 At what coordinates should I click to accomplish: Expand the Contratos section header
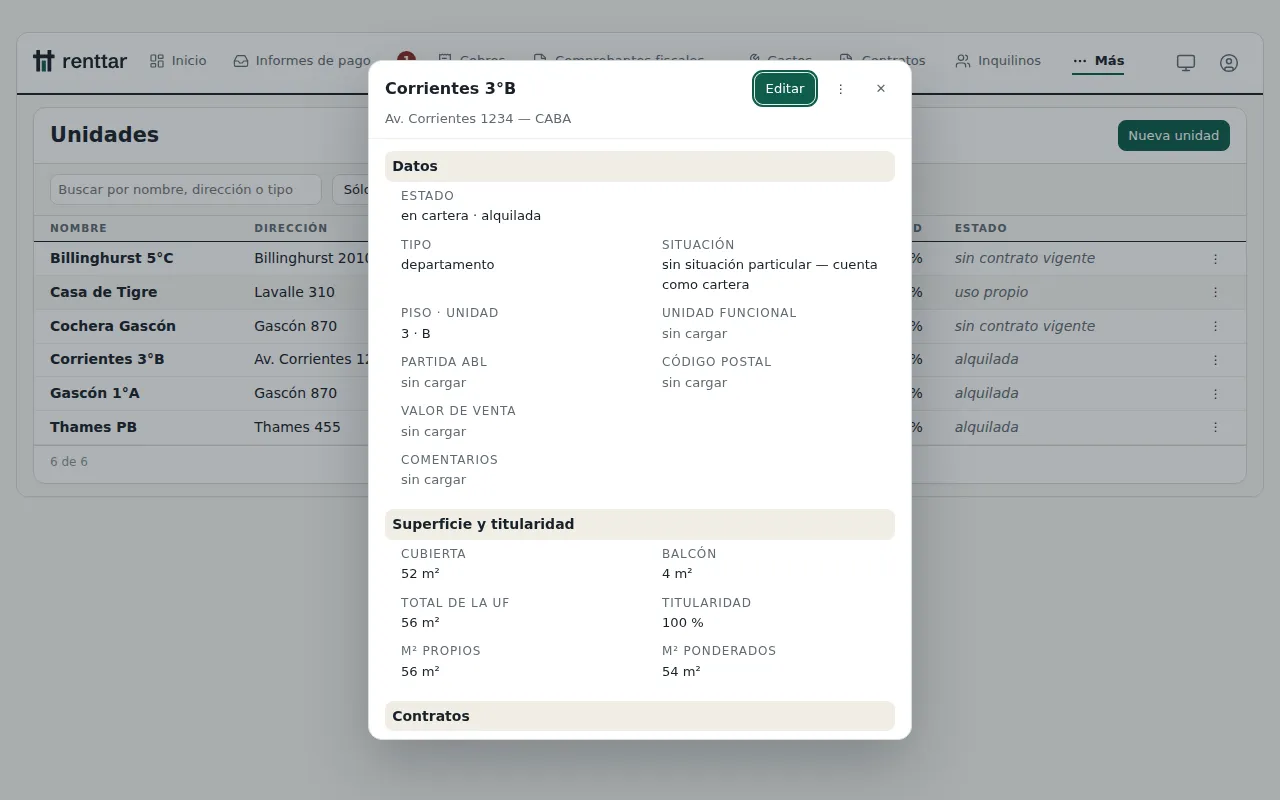(640, 716)
